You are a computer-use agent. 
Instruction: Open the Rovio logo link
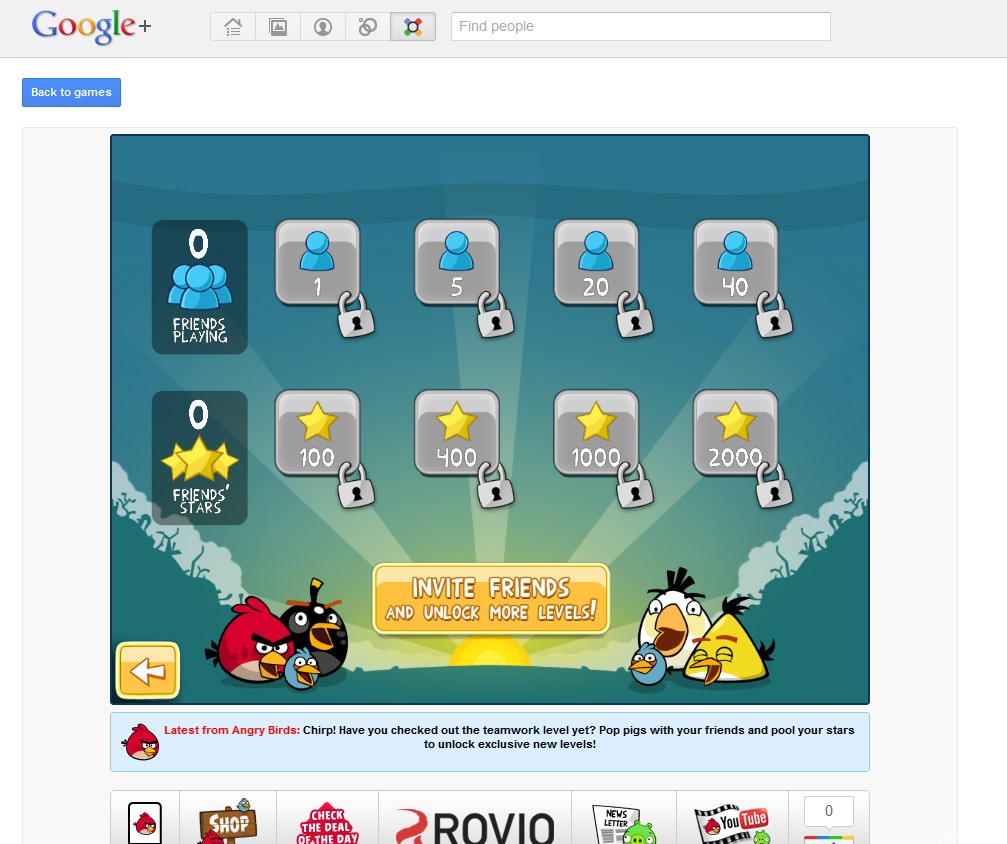[475, 826]
